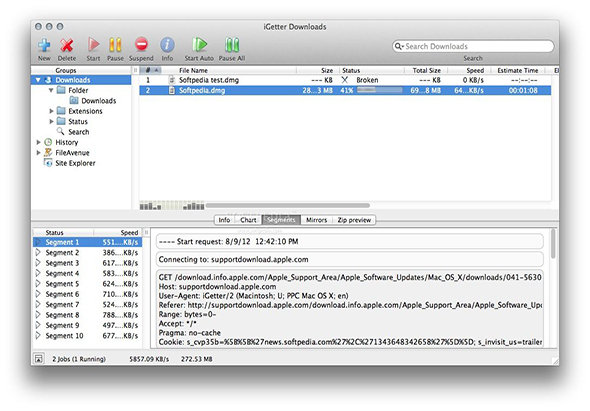Click the magnifier in the Search Downloads field
The image size is (590, 411).
[398, 46]
